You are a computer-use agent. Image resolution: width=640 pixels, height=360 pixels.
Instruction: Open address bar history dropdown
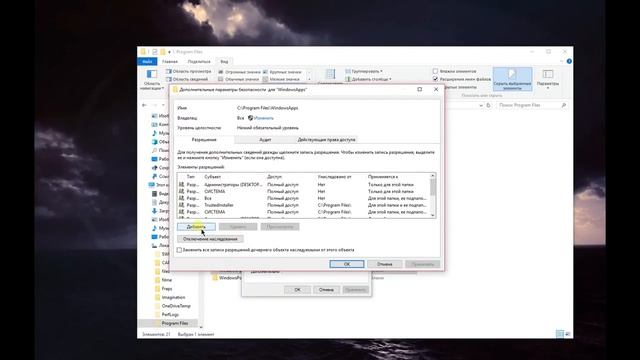481,105
